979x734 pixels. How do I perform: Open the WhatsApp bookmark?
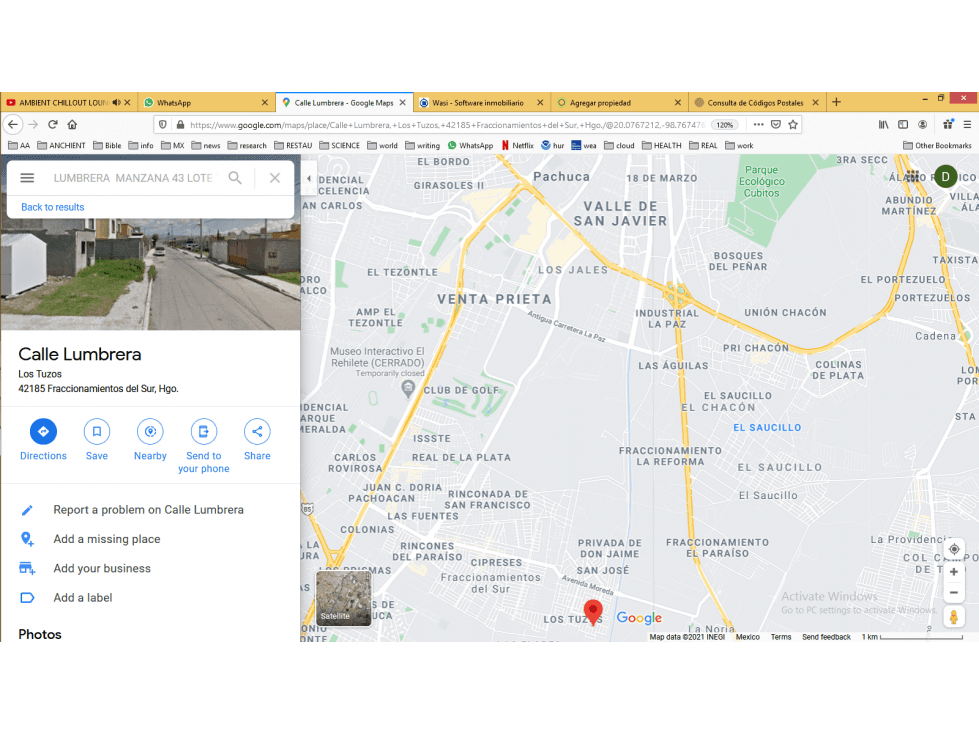click(470, 145)
